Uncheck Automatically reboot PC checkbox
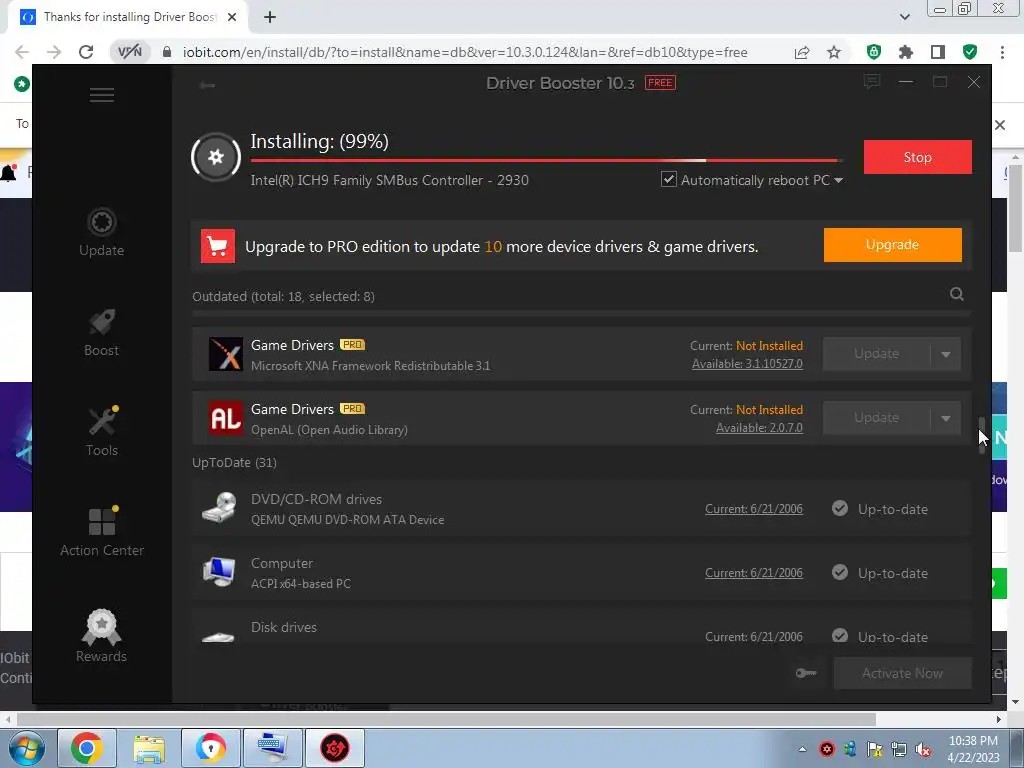 669,179
